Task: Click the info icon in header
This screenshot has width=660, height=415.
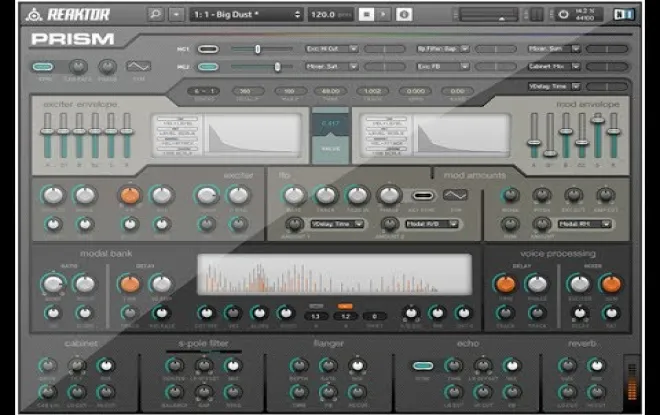Action: [403, 14]
